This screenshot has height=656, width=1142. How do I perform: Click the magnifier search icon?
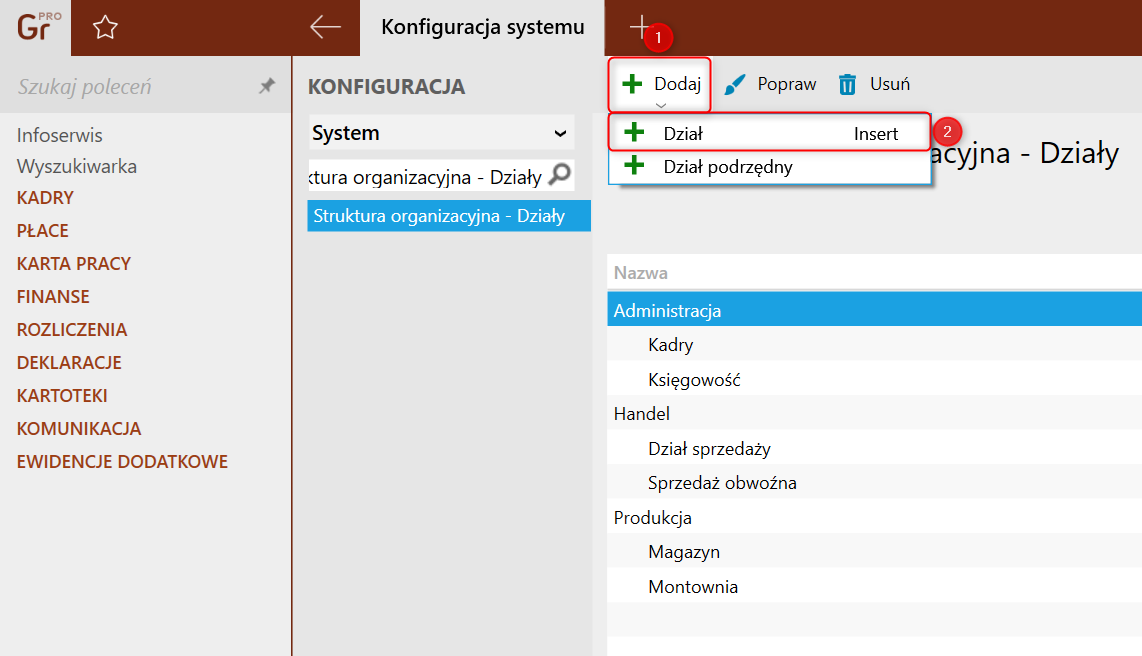(x=560, y=175)
